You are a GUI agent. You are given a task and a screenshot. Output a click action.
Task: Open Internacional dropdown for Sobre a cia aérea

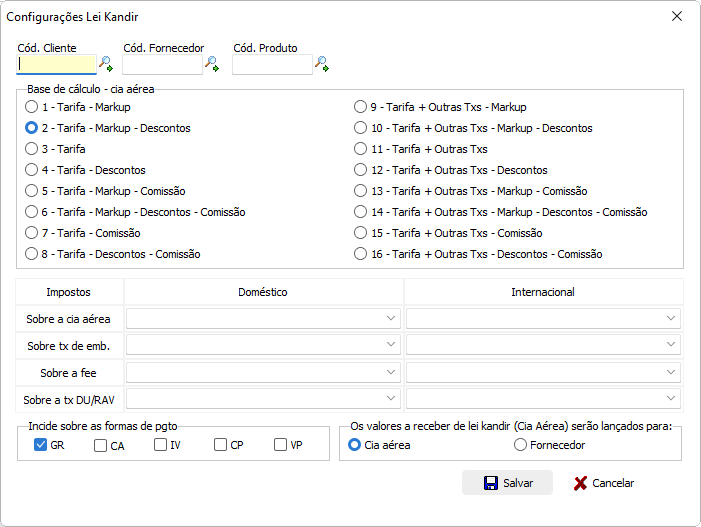(x=543, y=318)
